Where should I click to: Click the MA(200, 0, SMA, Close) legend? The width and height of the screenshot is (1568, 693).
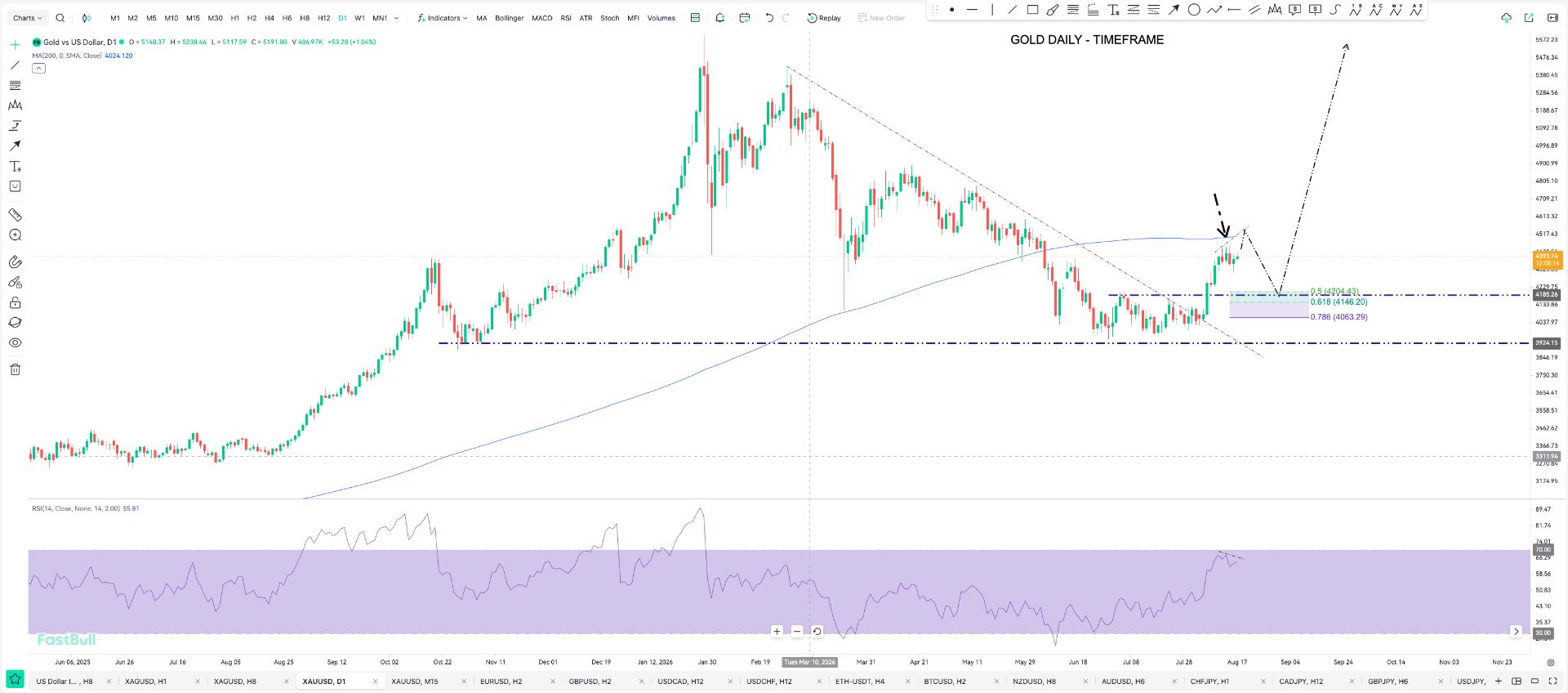pos(67,56)
